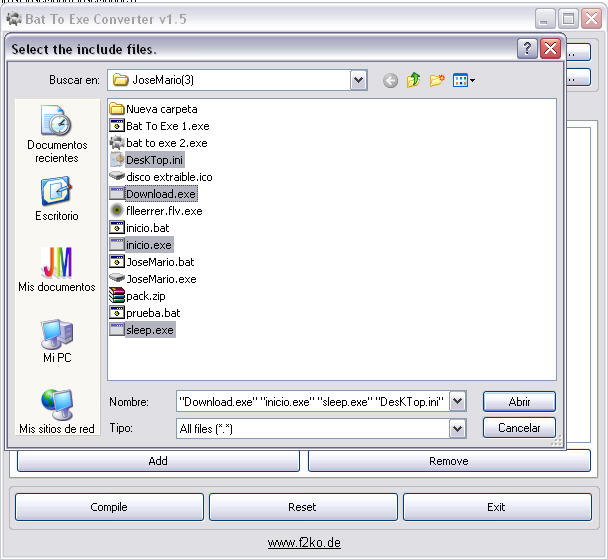The width and height of the screenshot is (608, 560).
Task: Select file name inicio.bat
Action: pyautogui.click(x=148, y=228)
